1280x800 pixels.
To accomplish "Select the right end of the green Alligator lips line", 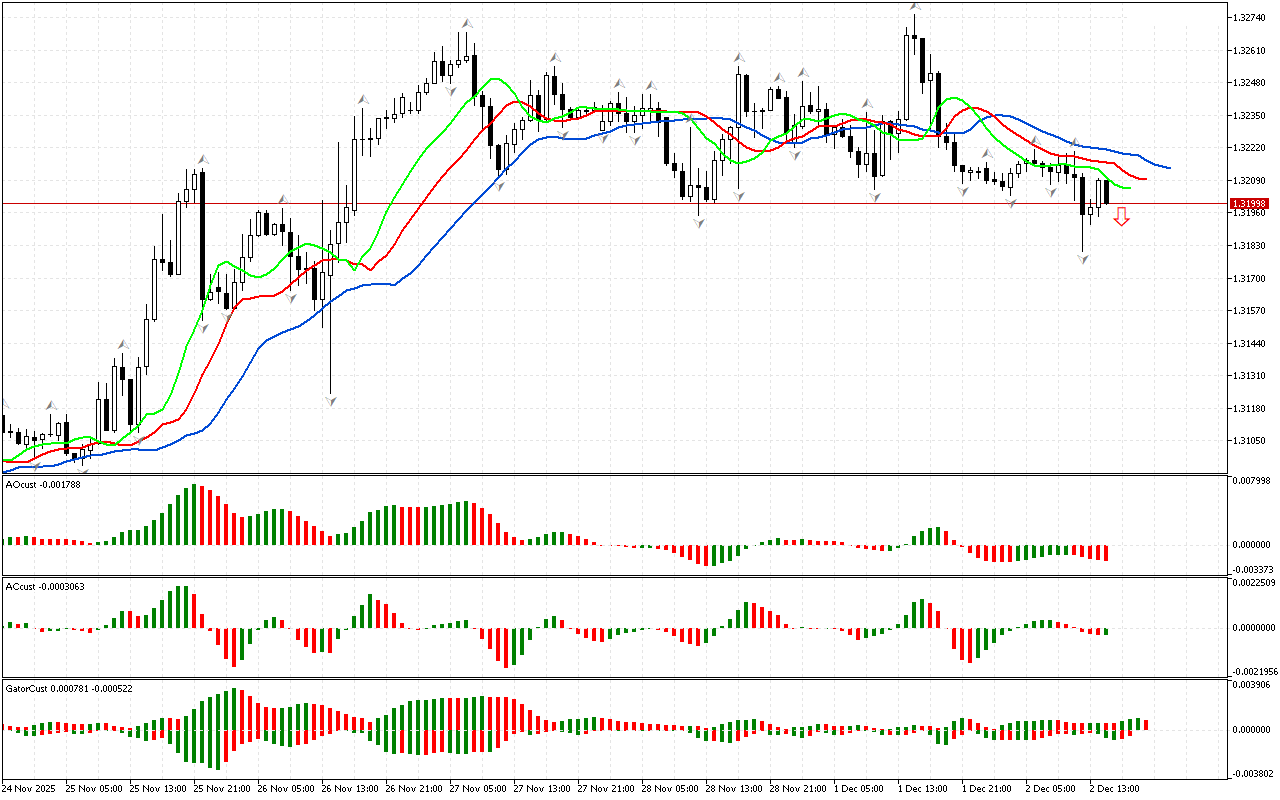I will [x=1130, y=188].
